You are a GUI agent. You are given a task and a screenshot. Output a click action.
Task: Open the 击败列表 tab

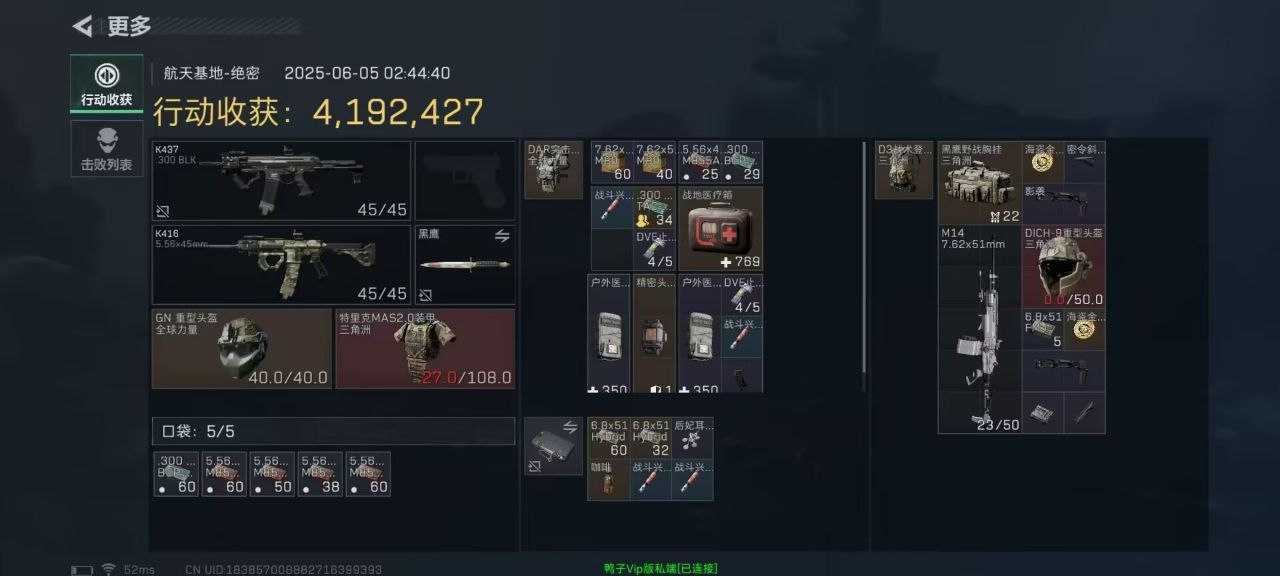(x=106, y=149)
